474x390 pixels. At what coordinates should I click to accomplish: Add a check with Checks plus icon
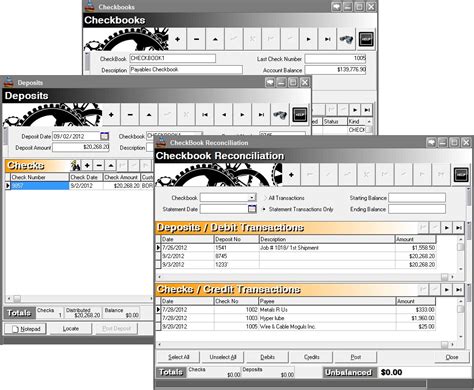87,165
